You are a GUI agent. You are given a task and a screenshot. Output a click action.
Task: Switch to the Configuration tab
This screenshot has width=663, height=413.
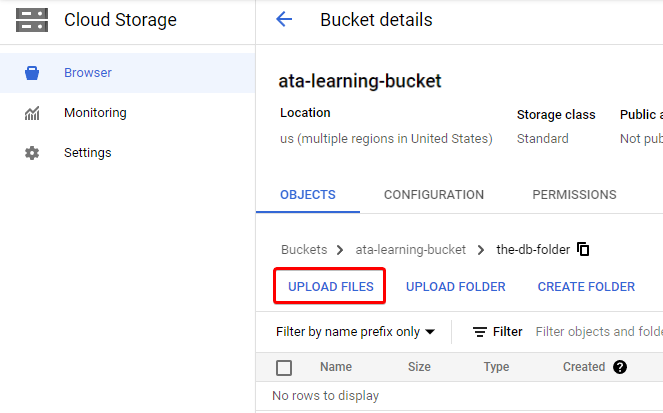tap(434, 195)
